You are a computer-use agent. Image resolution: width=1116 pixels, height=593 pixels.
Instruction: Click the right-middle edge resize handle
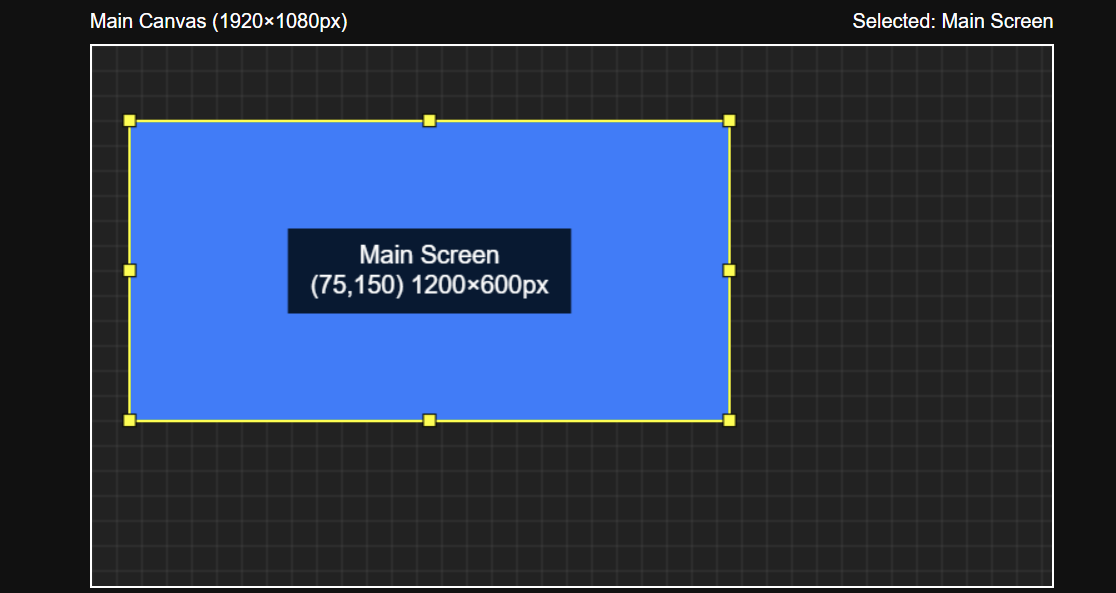729,271
